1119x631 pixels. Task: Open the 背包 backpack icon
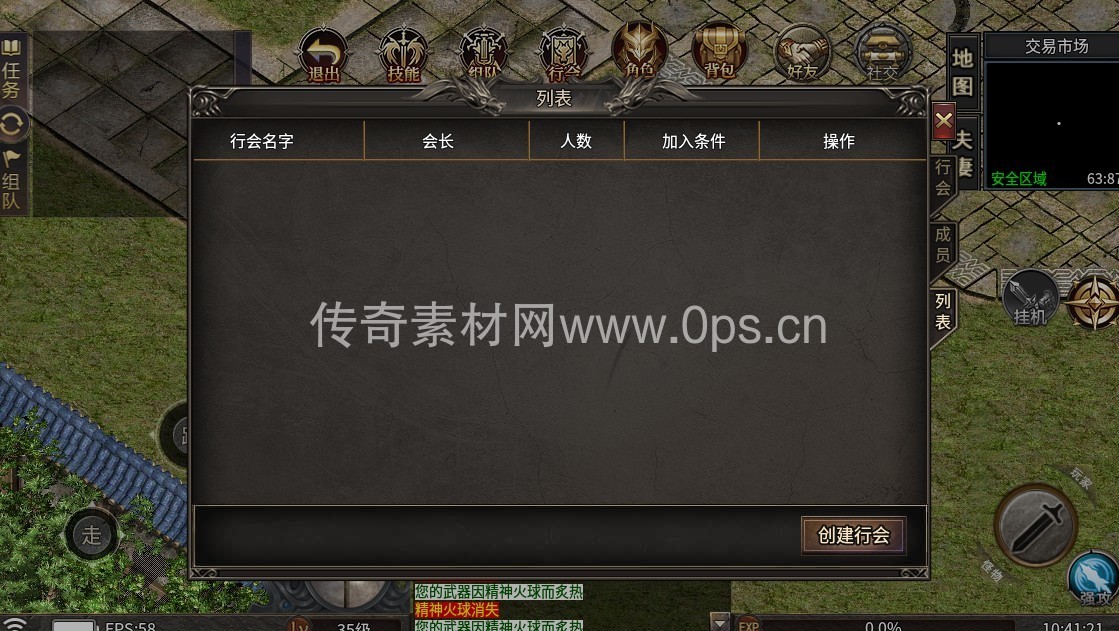point(719,50)
